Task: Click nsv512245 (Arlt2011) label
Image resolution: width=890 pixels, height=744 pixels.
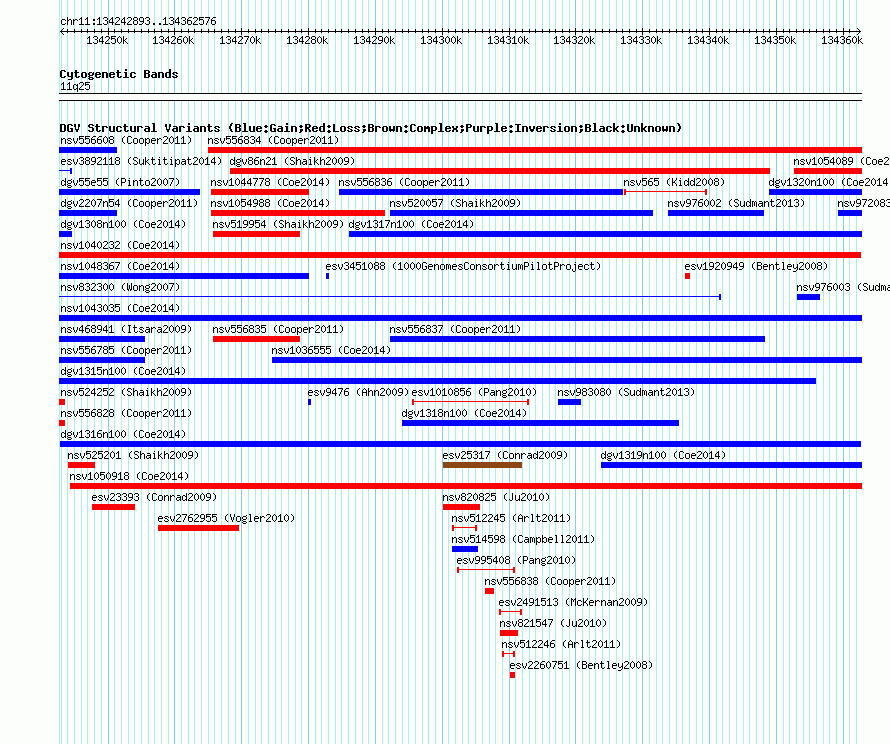Action: pos(511,518)
